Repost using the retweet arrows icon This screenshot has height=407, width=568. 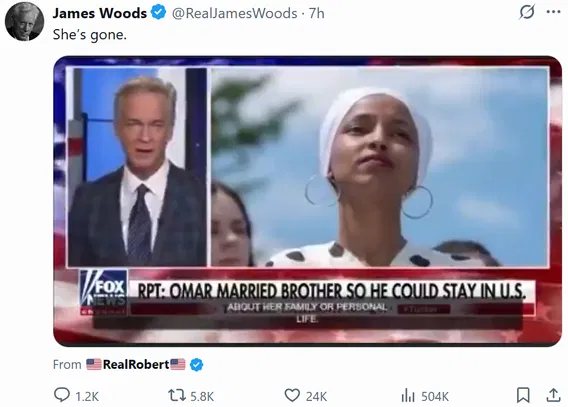click(177, 396)
